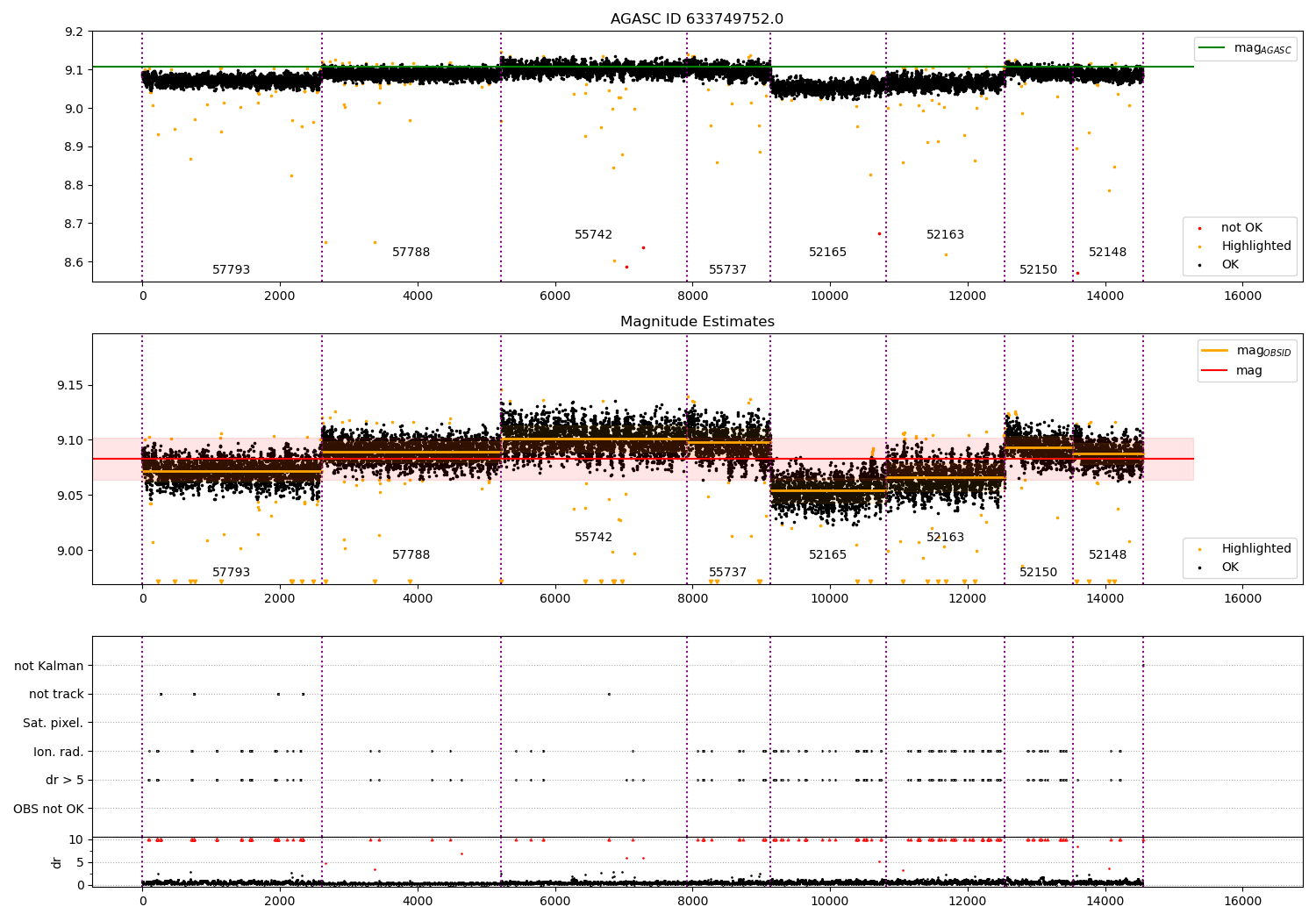Viewport: 1316px width, 921px height.
Task: Click the 9.2 tick on the top axis
Action: (74, 32)
